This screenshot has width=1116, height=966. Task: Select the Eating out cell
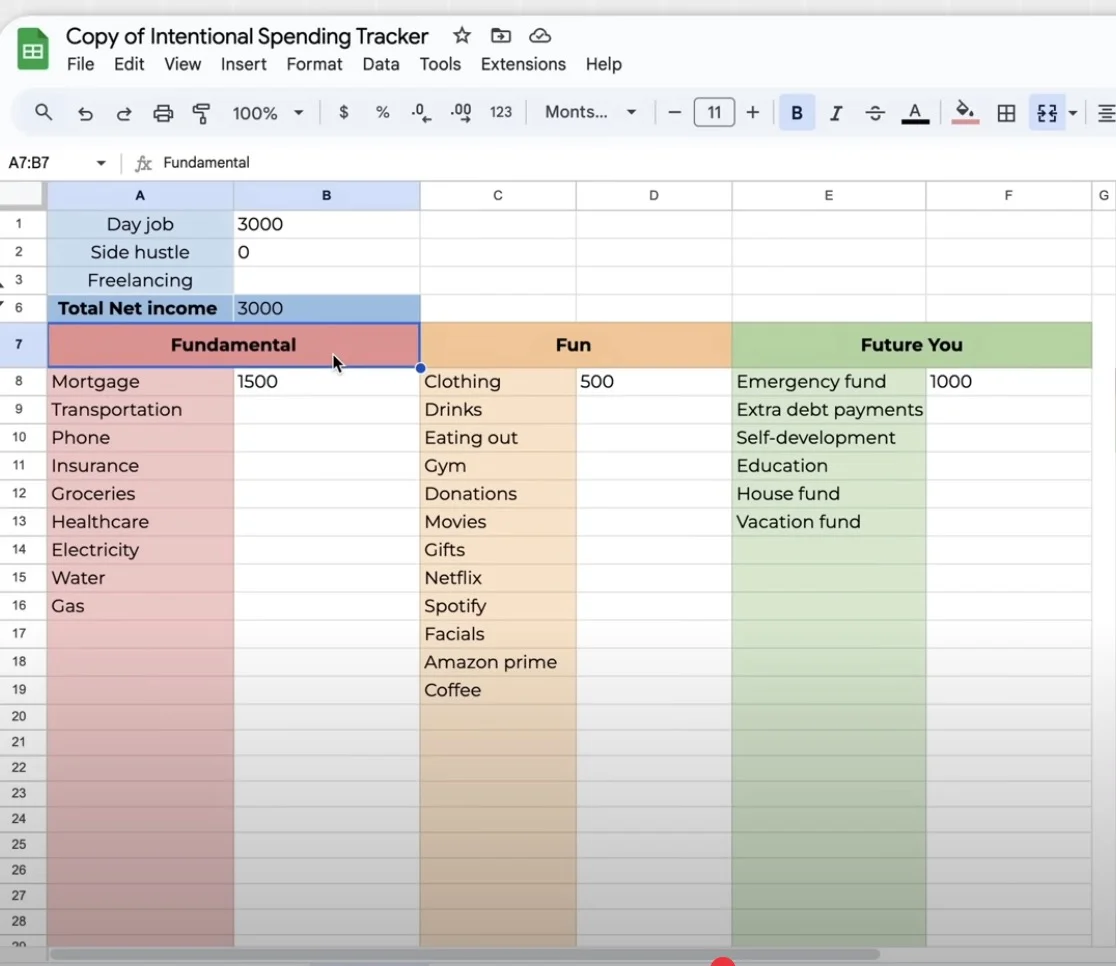pyautogui.click(x=498, y=438)
